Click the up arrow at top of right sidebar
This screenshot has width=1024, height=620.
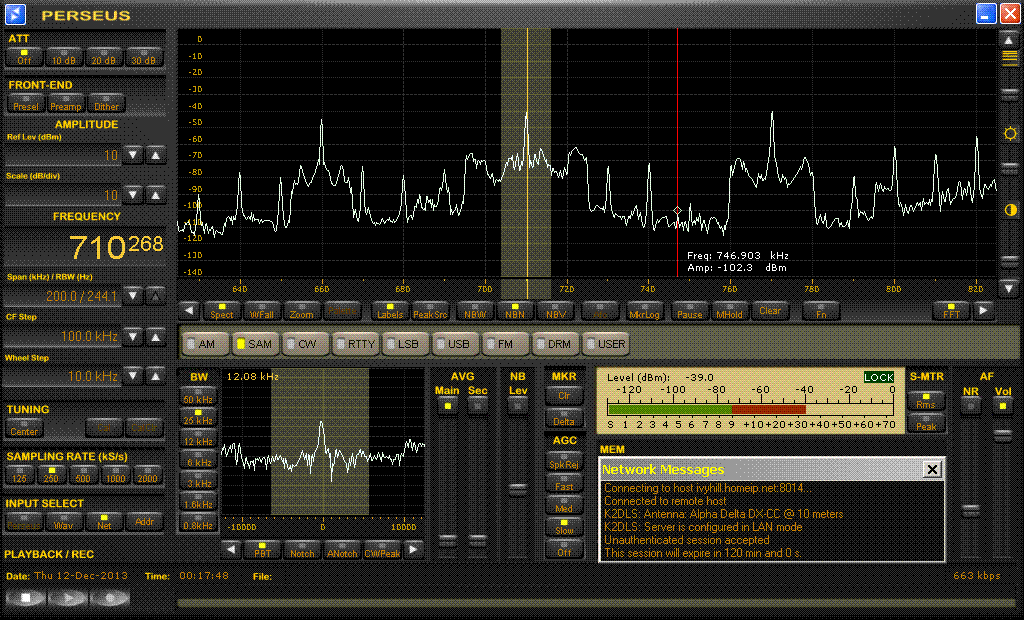tap(1009, 41)
